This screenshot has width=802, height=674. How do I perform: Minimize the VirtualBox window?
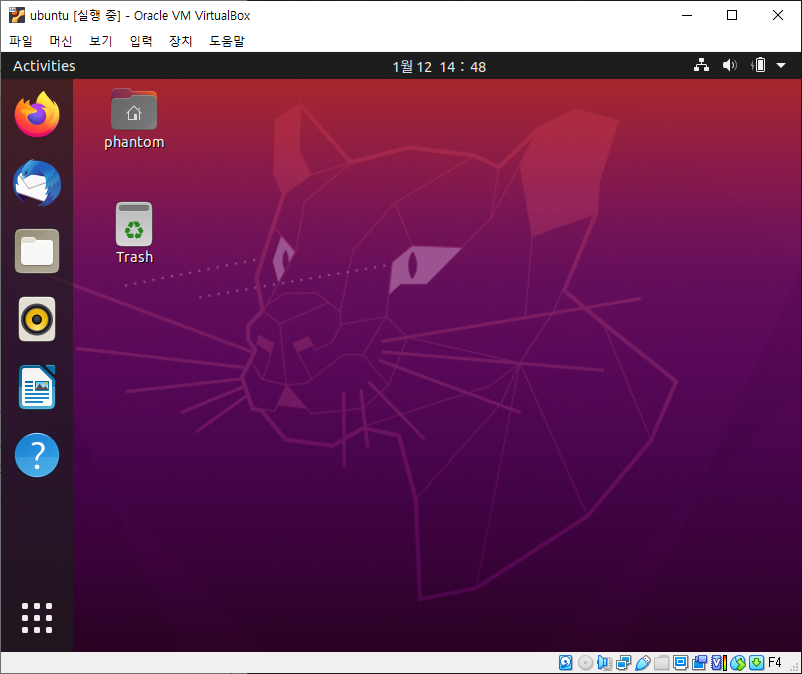coord(687,15)
